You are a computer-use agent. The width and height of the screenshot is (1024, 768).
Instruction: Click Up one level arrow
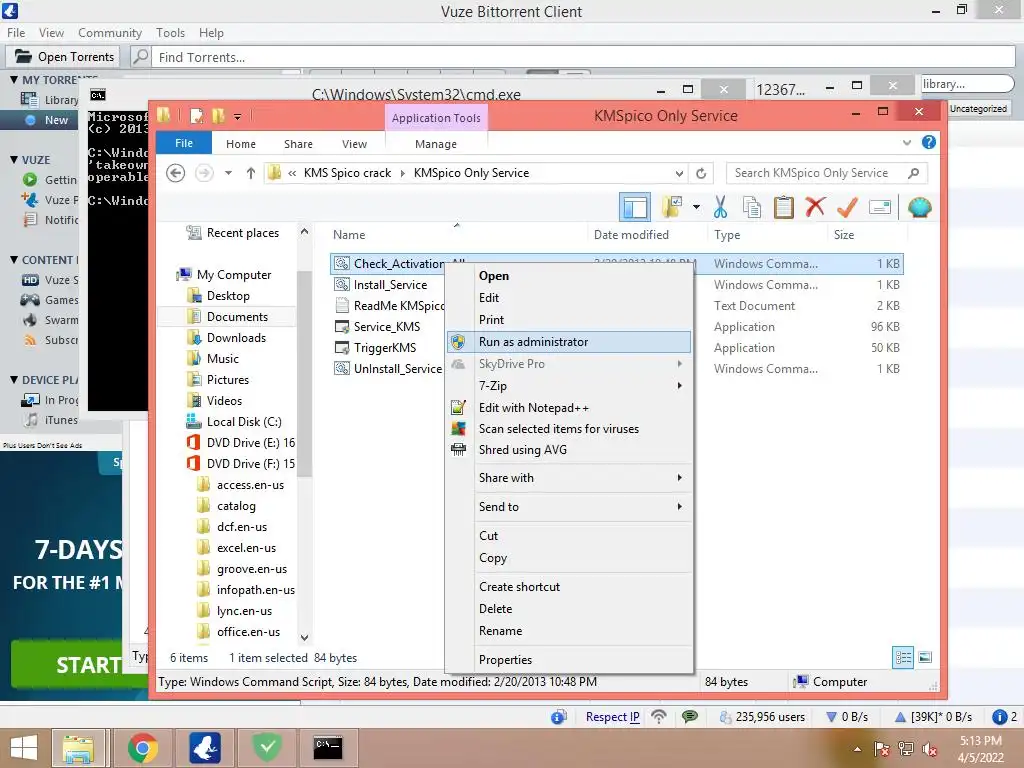coord(251,173)
